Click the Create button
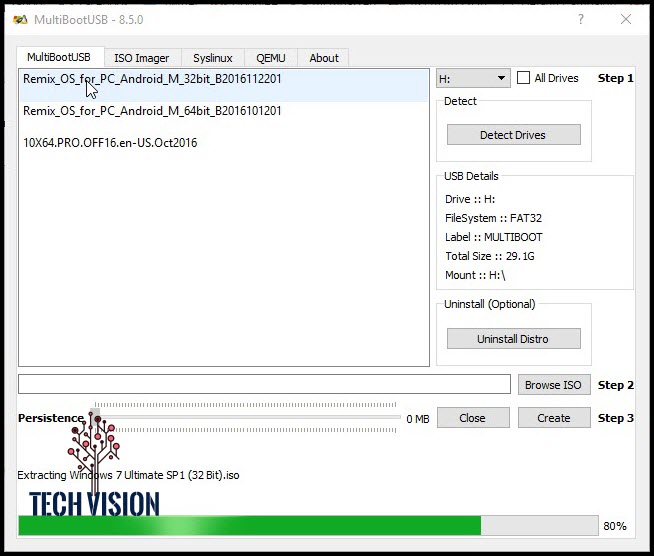 point(554,418)
